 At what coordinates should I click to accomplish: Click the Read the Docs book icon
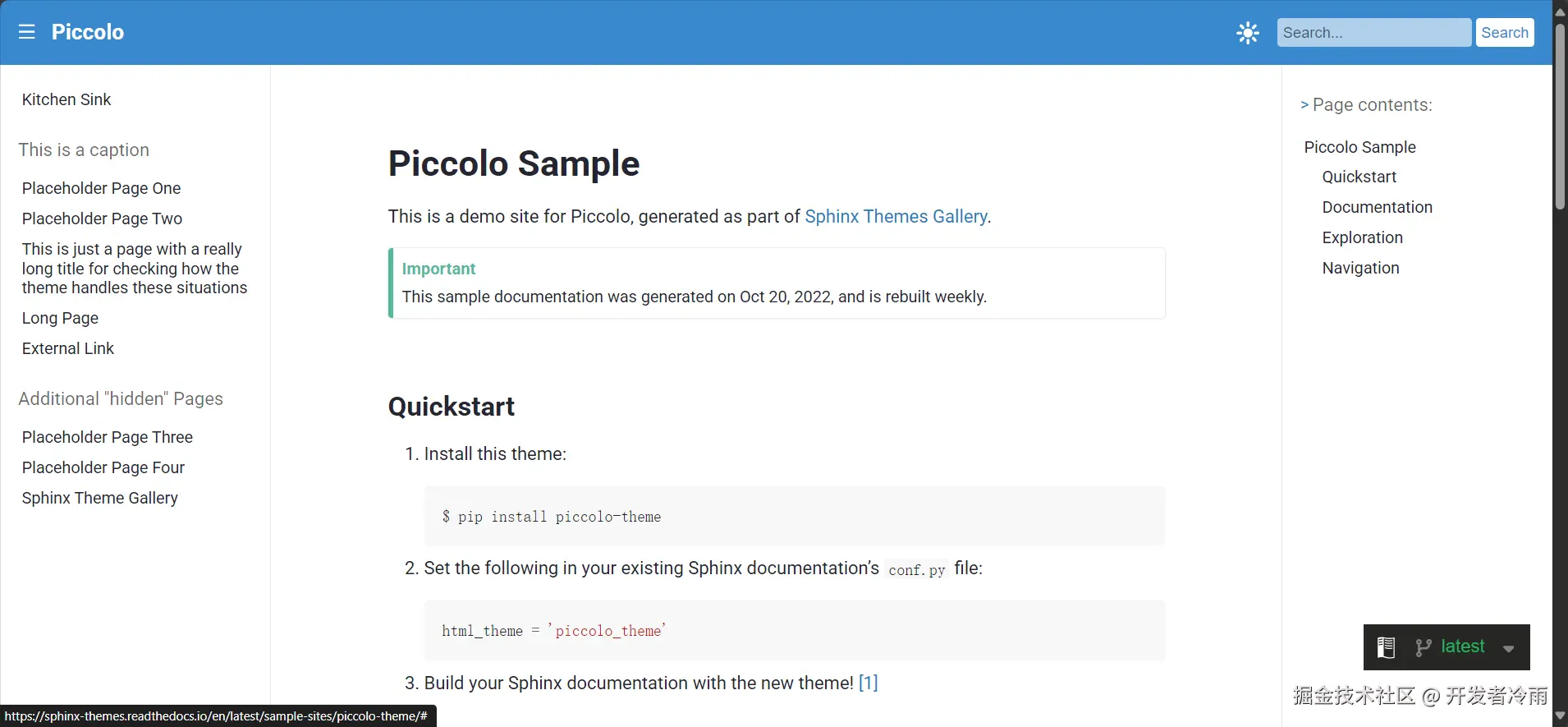[x=1386, y=647]
